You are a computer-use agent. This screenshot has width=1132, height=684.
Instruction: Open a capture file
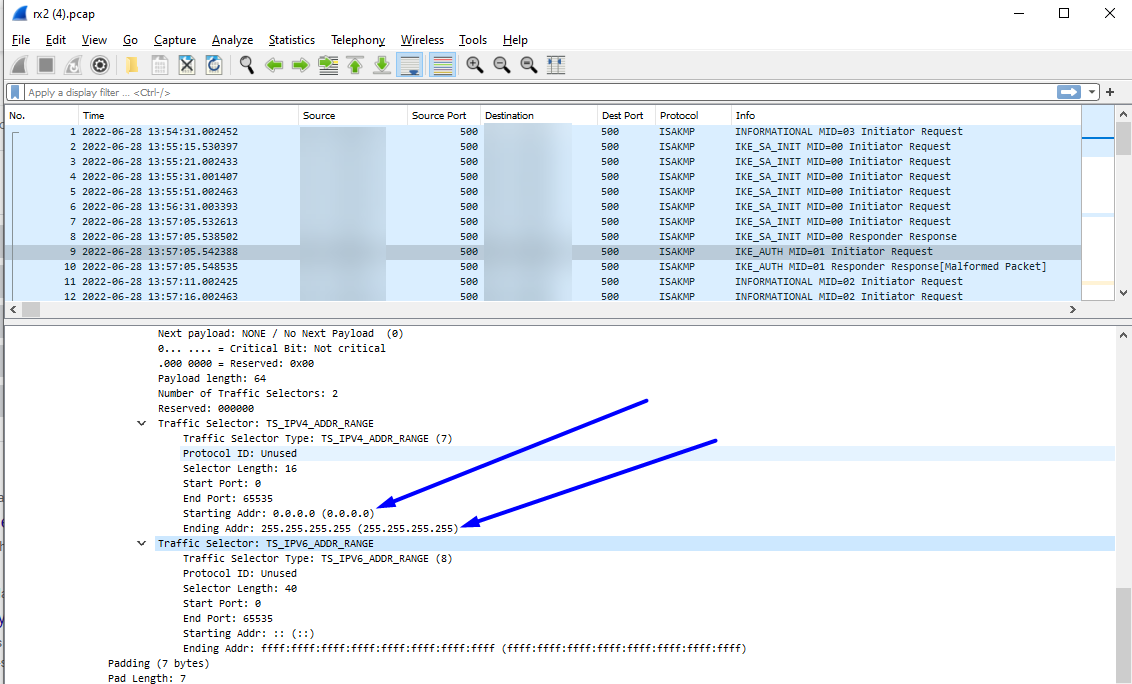(x=131, y=64)
